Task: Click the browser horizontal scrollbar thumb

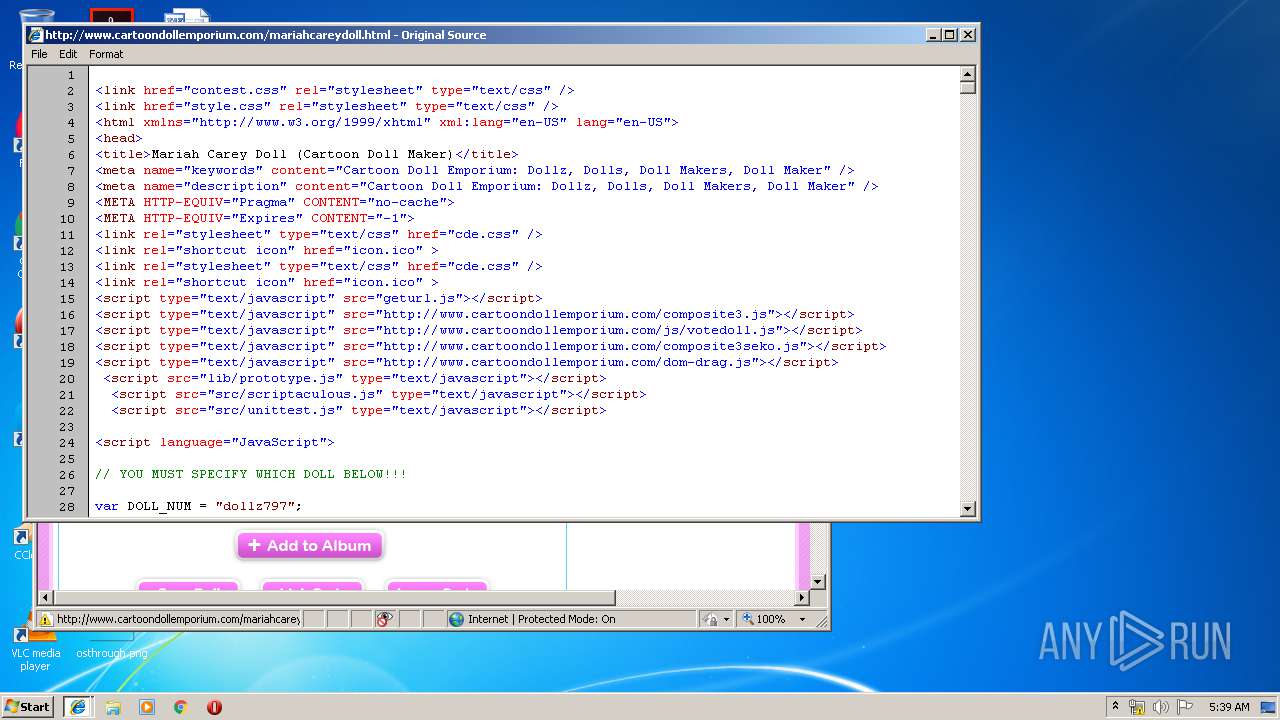Action: [x=333, y=598]
